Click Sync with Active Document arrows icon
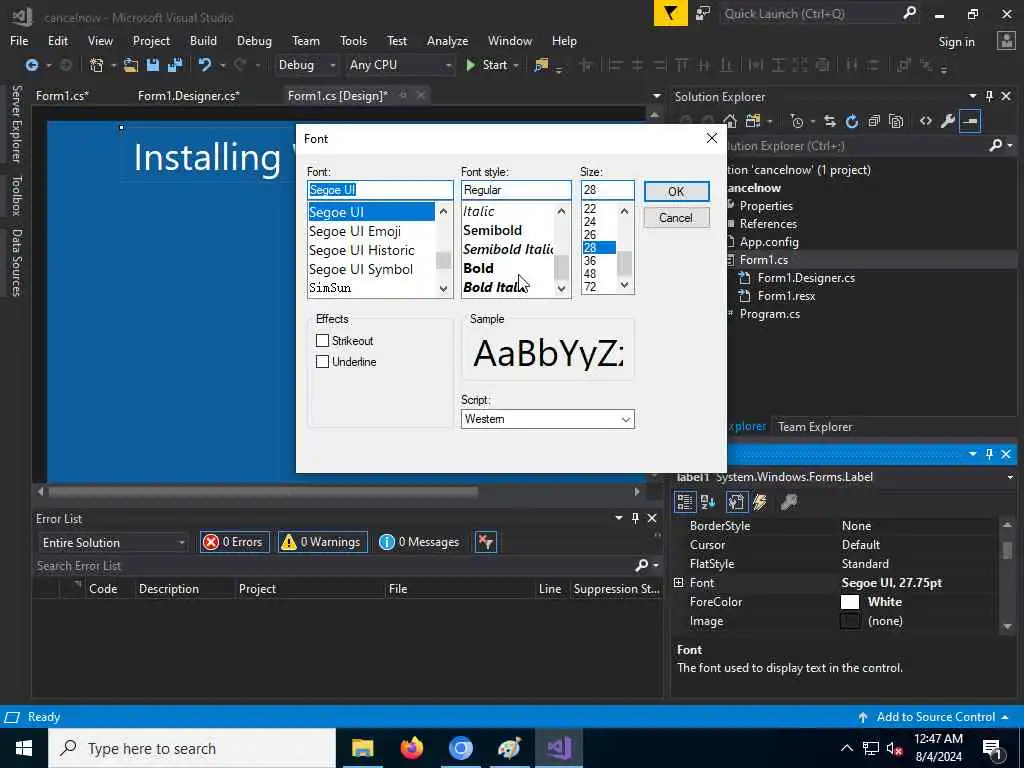This screenshot has width=1024, height=768. [829, 121]
